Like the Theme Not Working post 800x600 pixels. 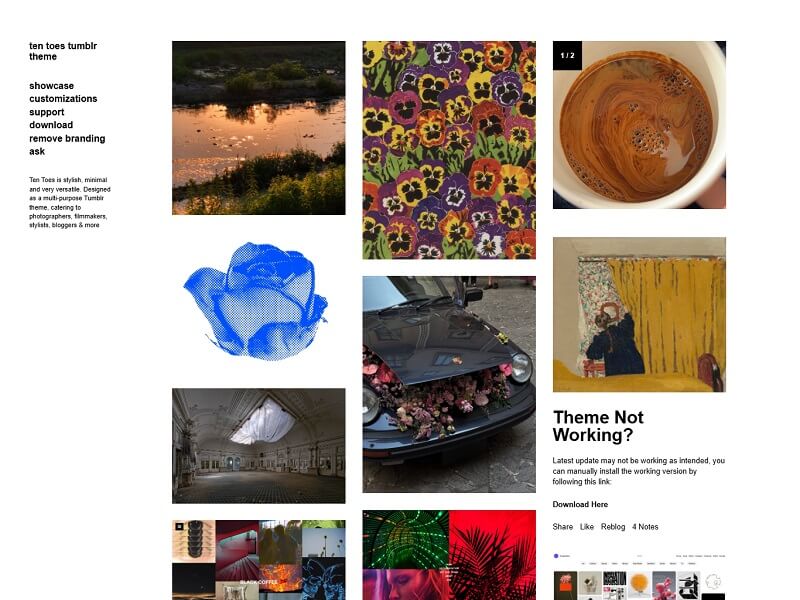pyautogui.click(x=587, y=527)
